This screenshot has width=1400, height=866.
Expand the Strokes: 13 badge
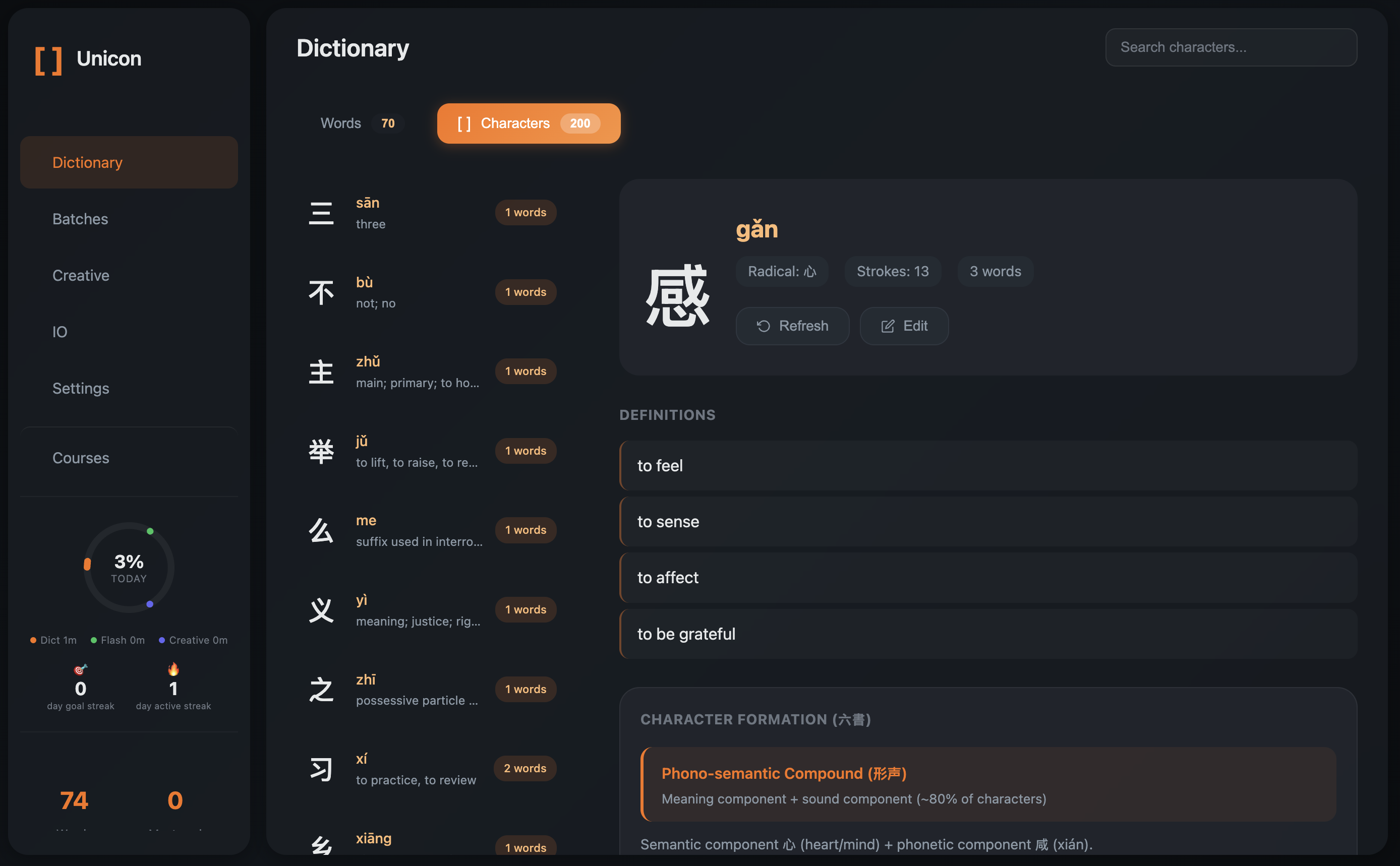coord(892,271)
